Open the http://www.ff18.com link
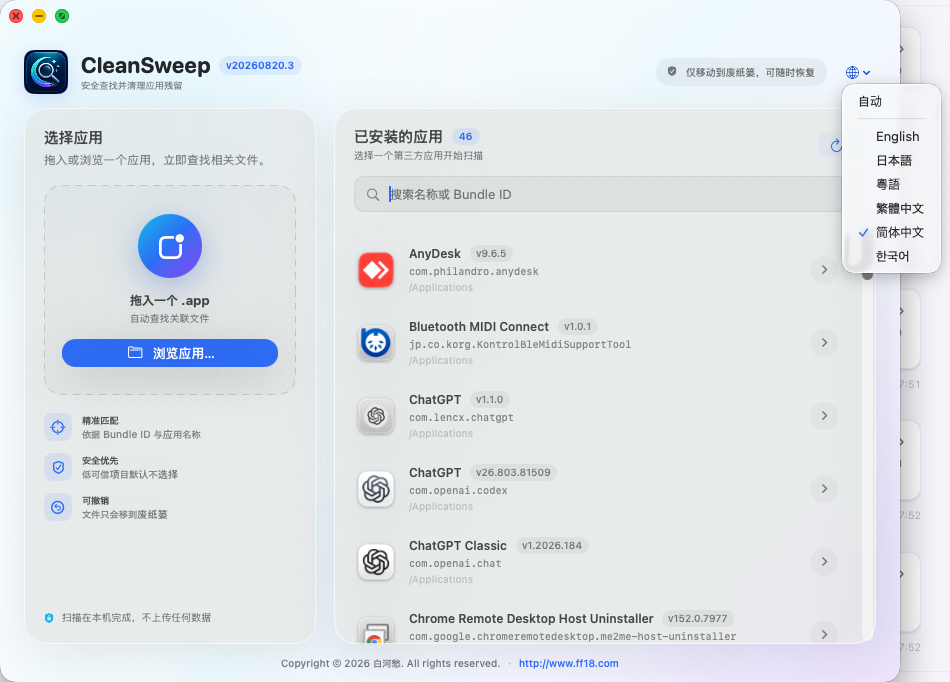 pos(568,663)
